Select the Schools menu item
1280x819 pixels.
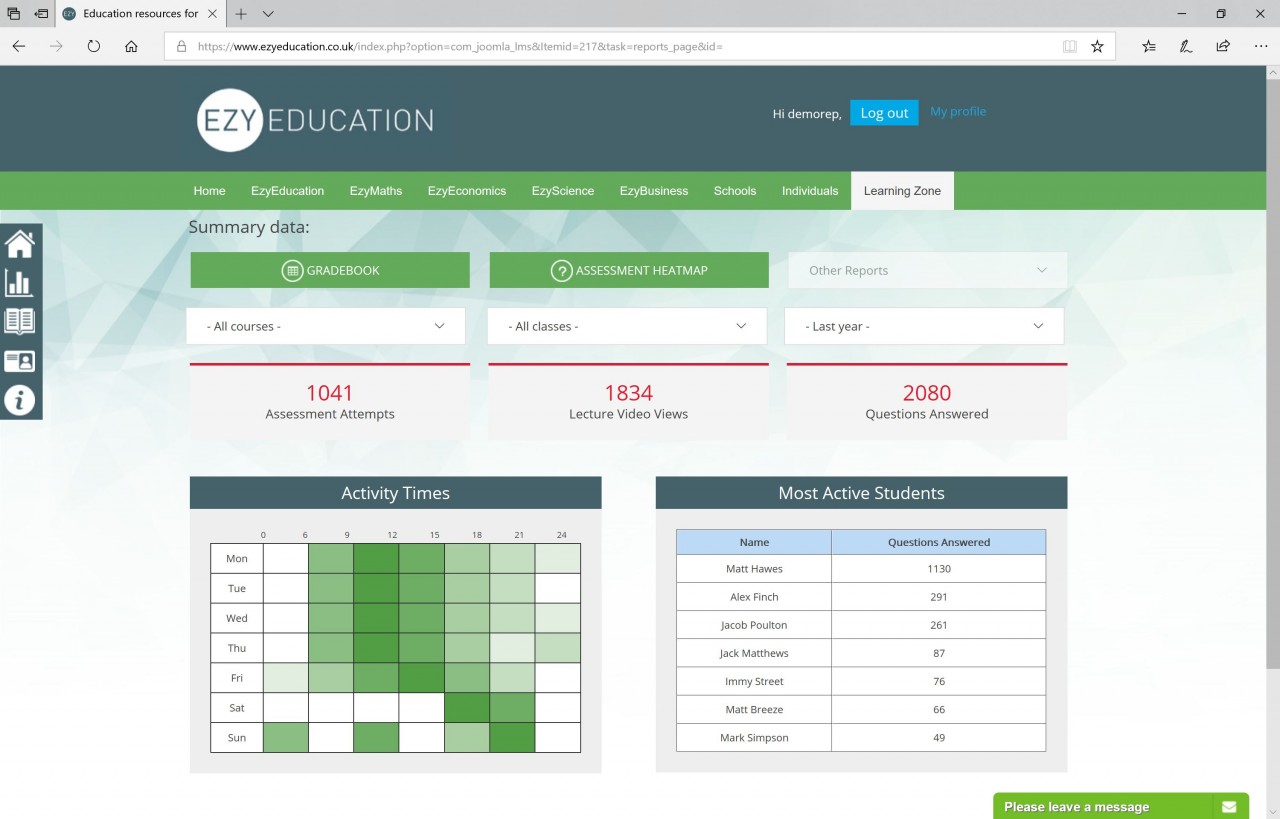(735, 191)
